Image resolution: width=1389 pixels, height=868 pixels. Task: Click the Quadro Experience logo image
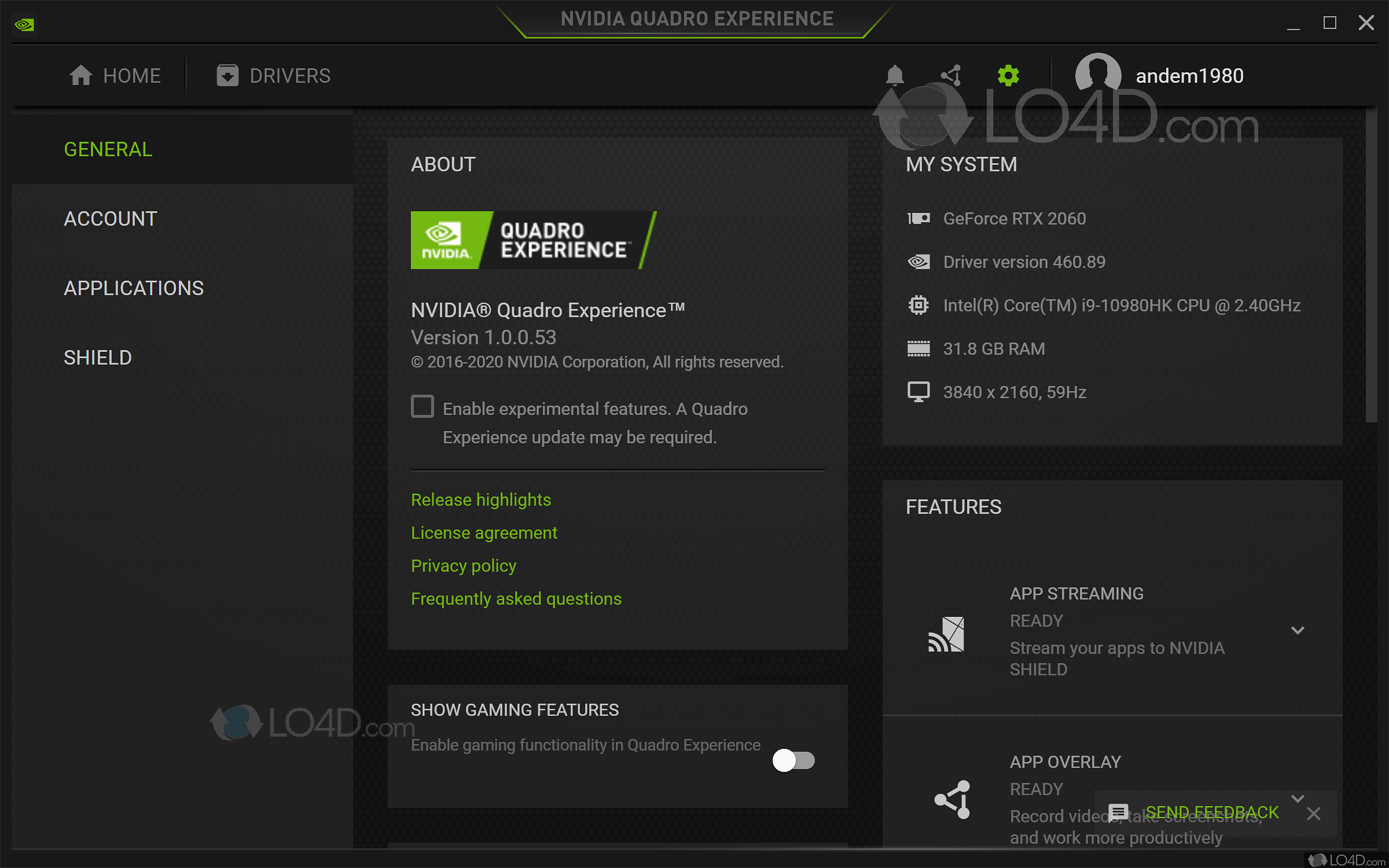[x=533, y=240]
